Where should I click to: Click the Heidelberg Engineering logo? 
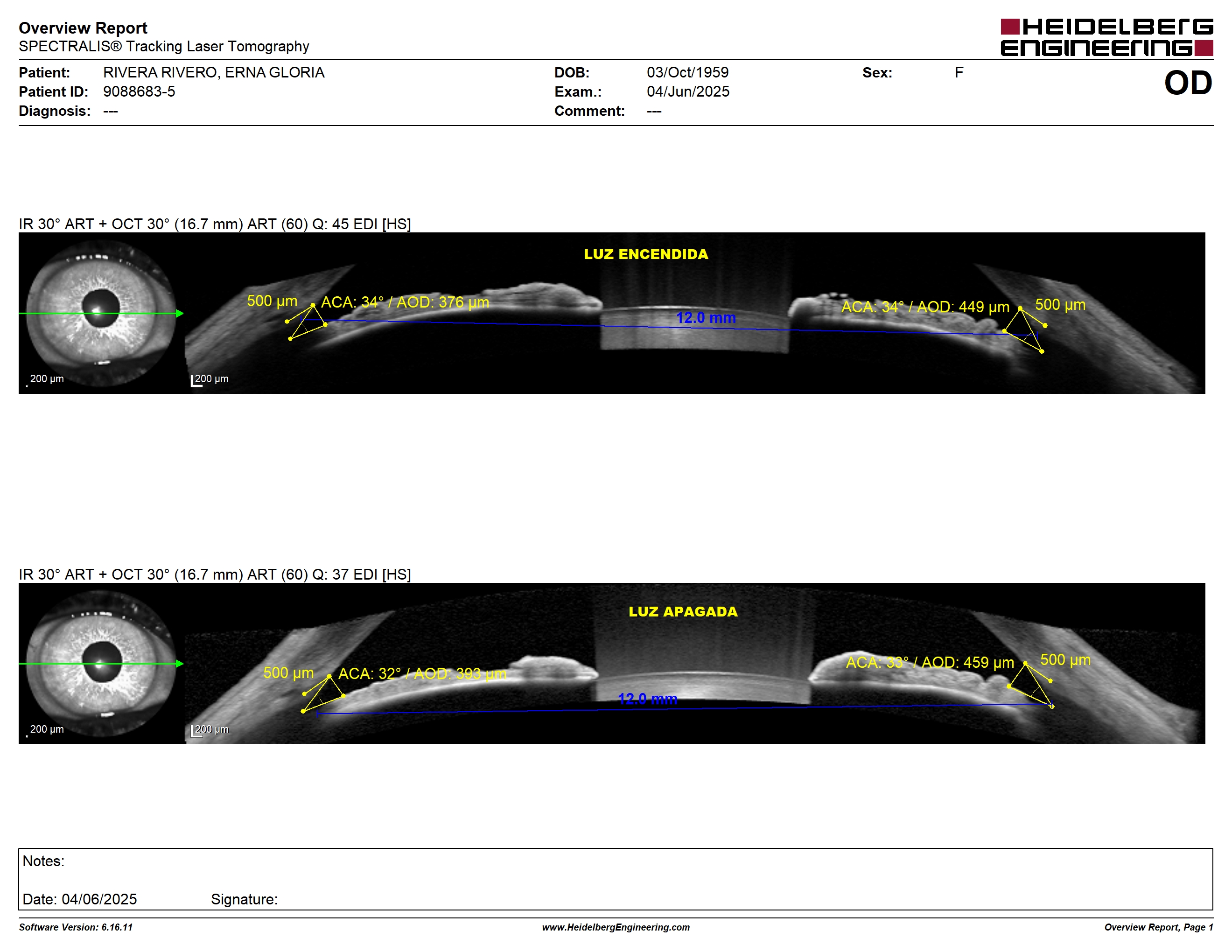tap(1106, 38)
